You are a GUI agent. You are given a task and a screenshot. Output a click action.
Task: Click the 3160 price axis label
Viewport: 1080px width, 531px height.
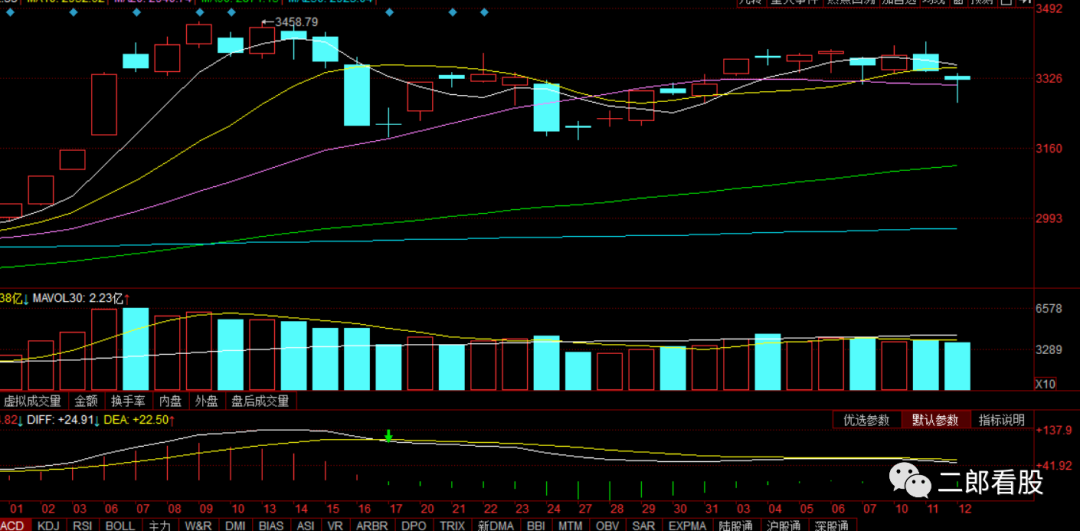tap(1050, 148)
